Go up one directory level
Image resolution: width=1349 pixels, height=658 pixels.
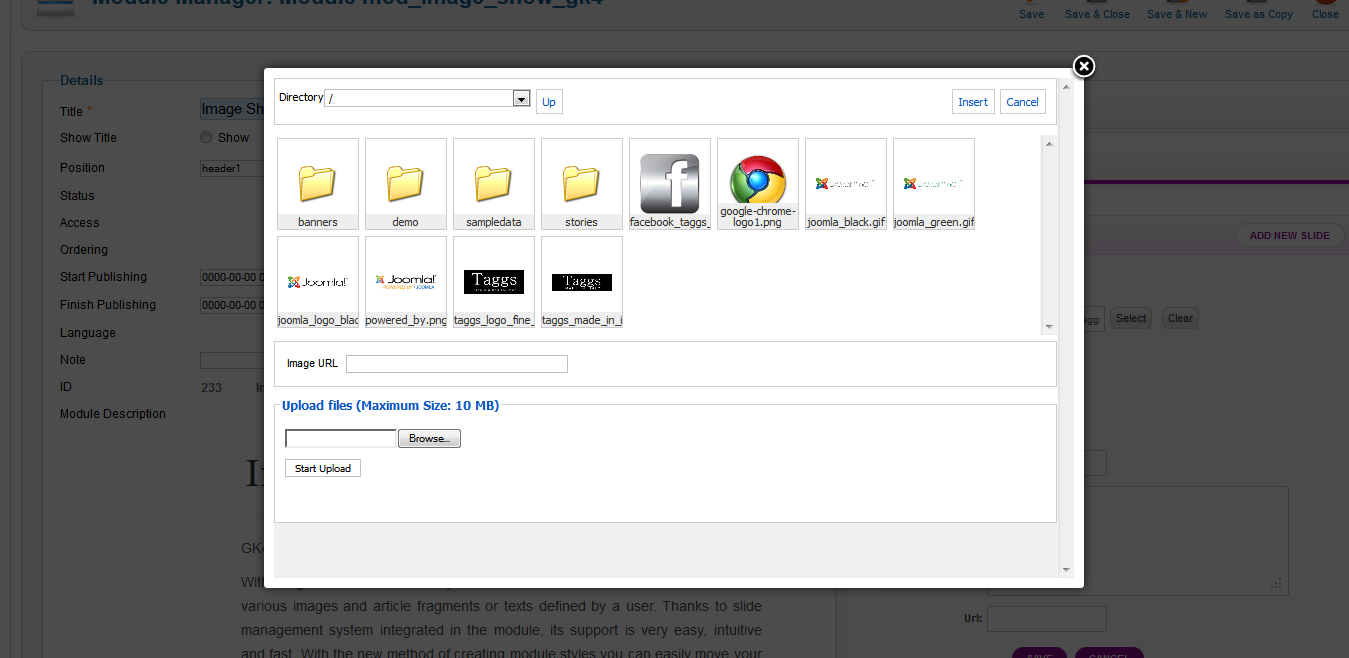tap(549, 102)
